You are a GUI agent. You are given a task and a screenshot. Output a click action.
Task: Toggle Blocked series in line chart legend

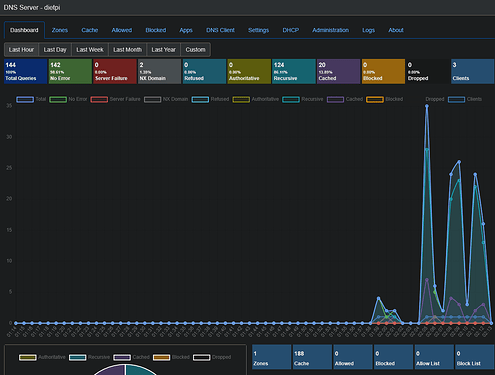(x=385, y=99)
